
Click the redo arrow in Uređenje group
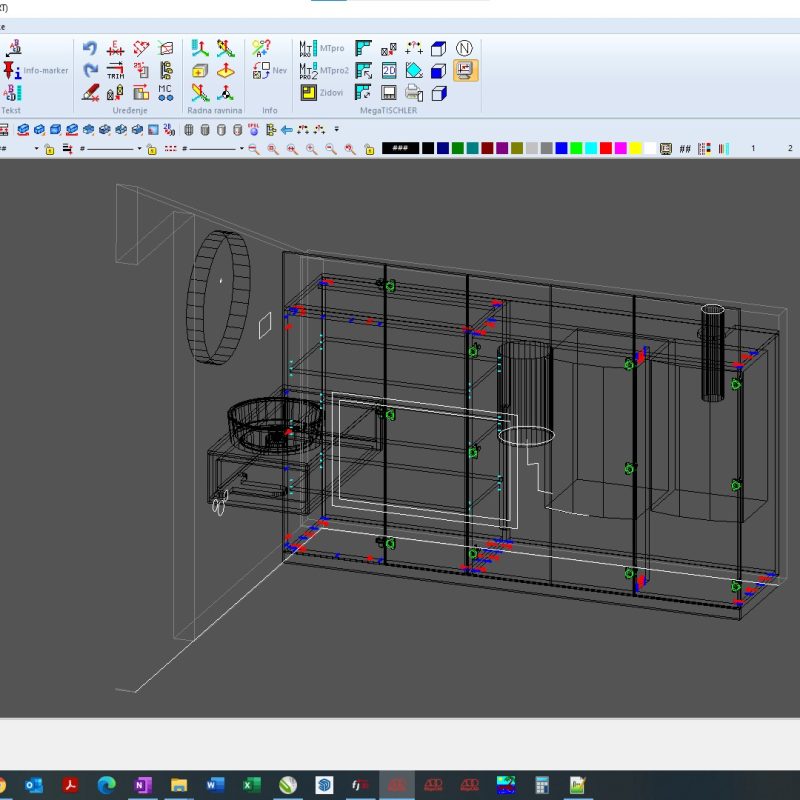pyautogui.click(x=90, y=70)
